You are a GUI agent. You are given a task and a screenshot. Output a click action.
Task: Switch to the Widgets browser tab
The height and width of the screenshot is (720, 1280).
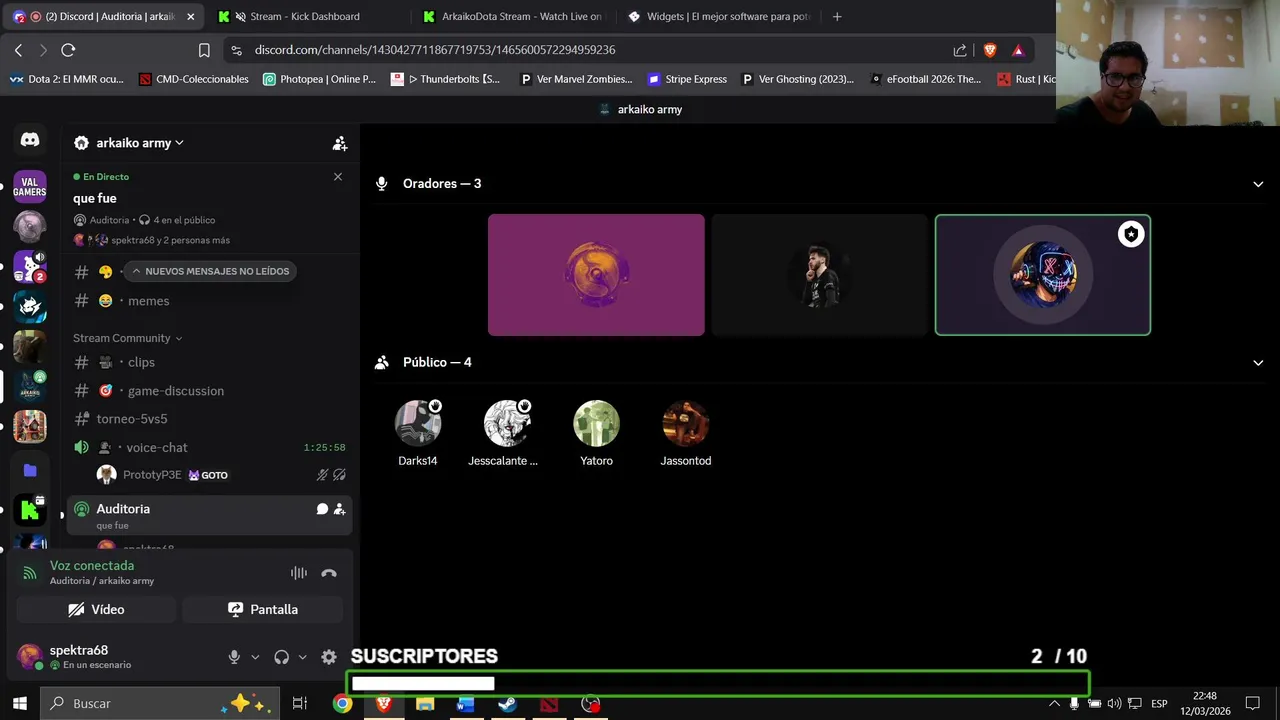click(x=718, y=16)
